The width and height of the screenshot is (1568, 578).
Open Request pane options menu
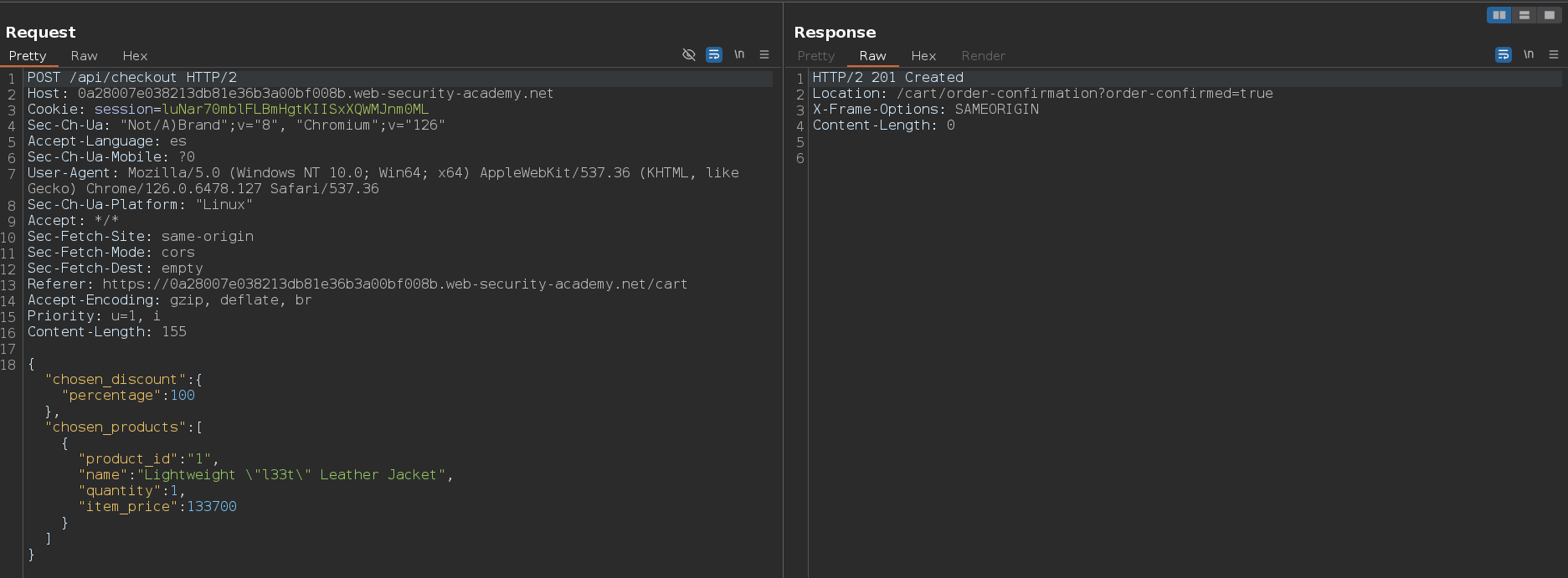764,54
